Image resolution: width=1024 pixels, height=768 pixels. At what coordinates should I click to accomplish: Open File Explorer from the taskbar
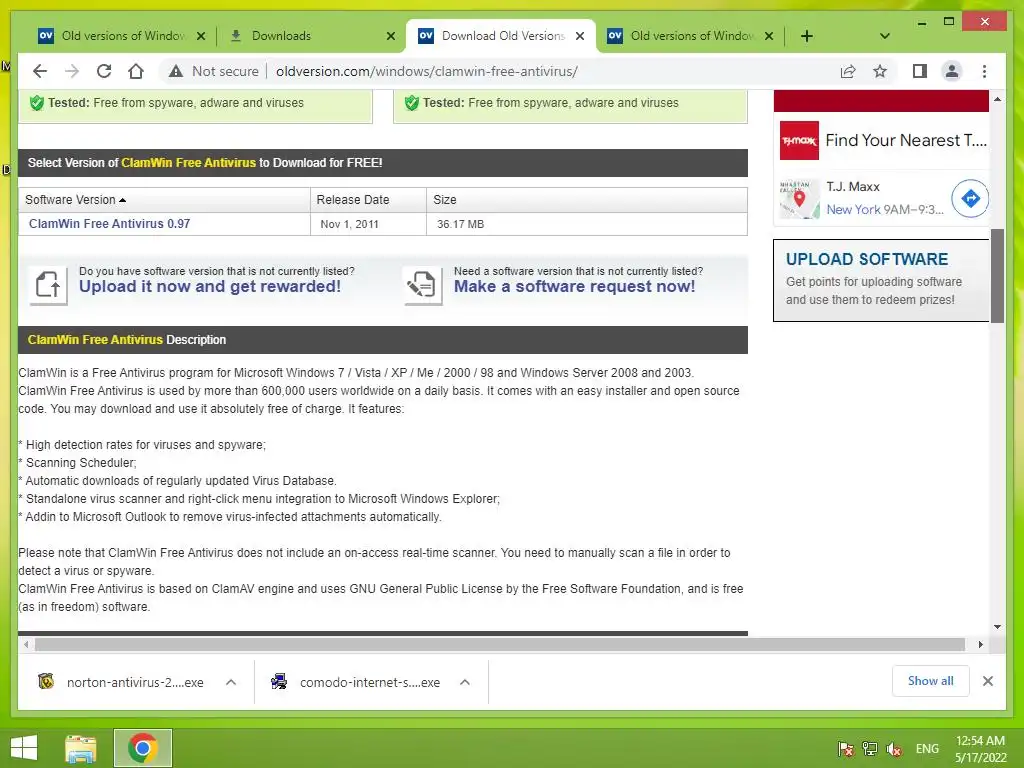pos(81,748)
